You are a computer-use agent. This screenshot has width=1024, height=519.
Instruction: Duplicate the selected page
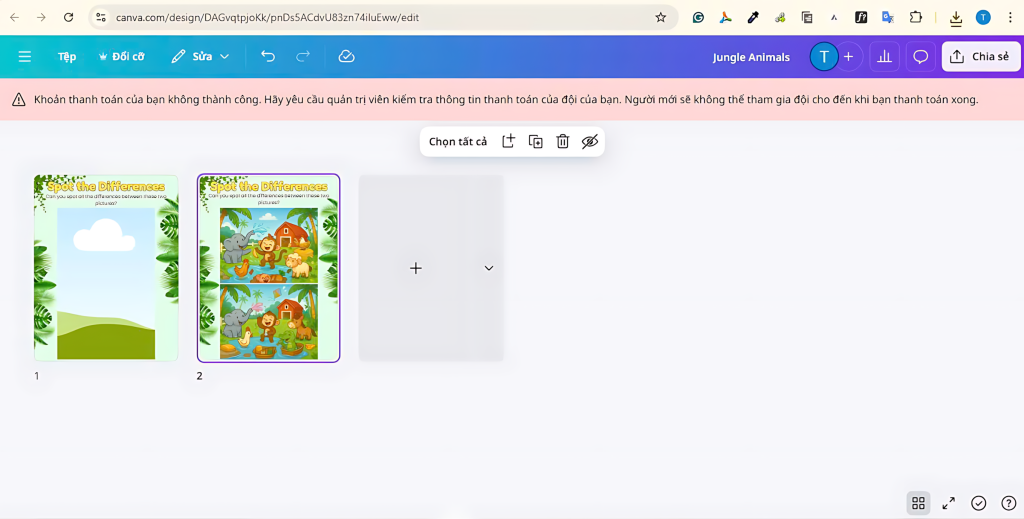(536, 142)
